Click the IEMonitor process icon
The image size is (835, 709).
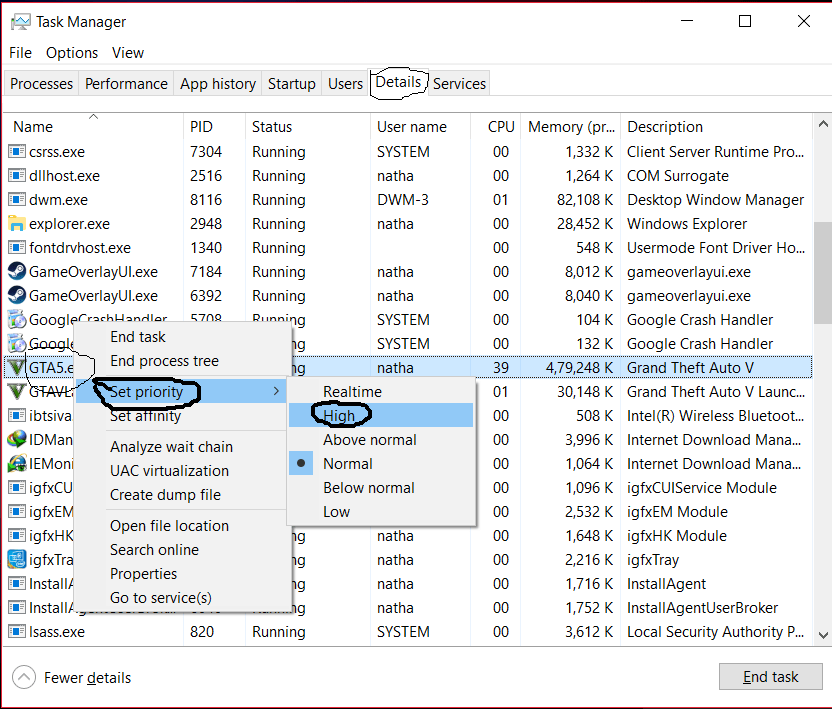17,463
